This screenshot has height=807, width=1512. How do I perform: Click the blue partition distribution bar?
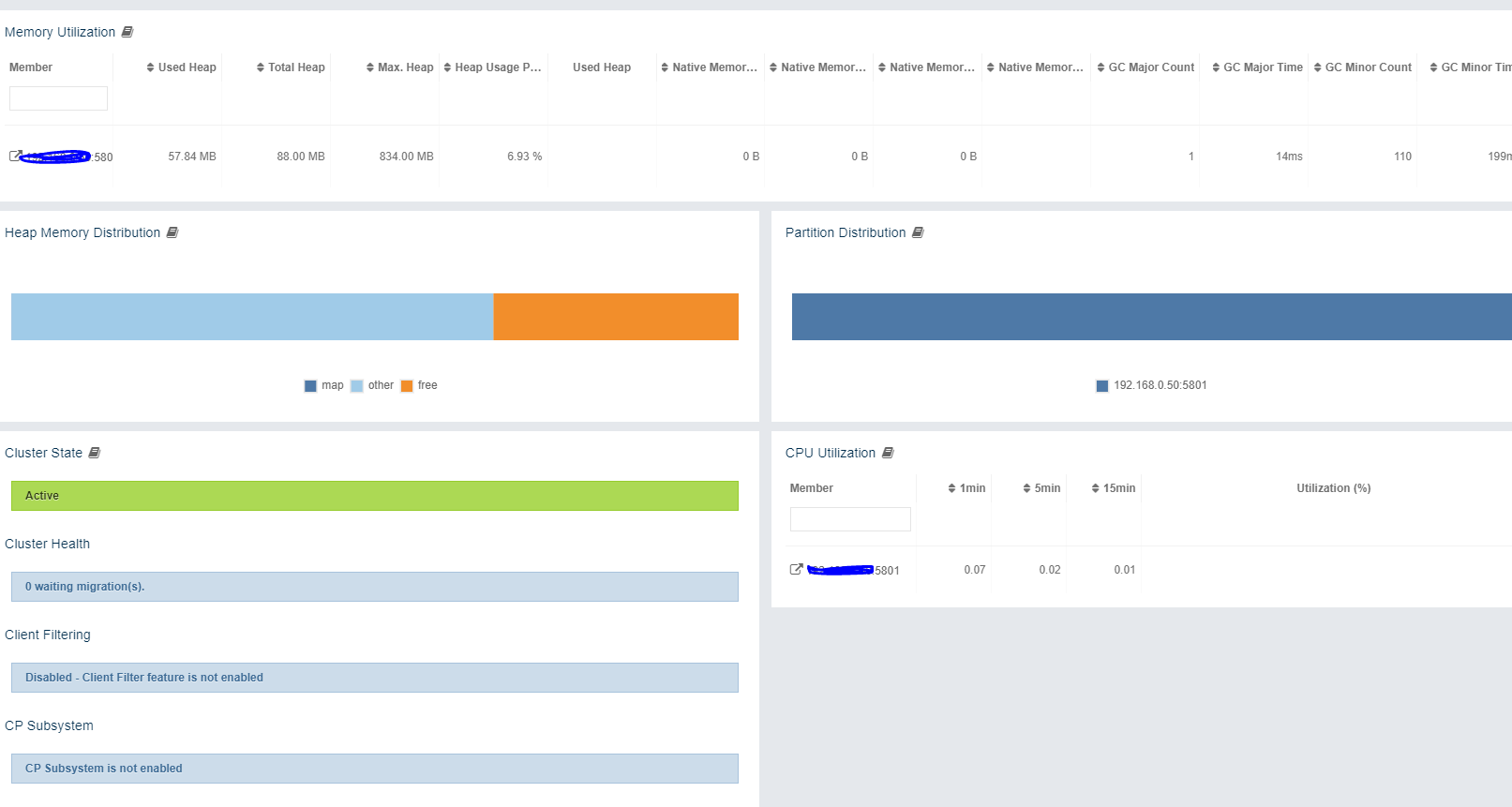click(1152, 317)
